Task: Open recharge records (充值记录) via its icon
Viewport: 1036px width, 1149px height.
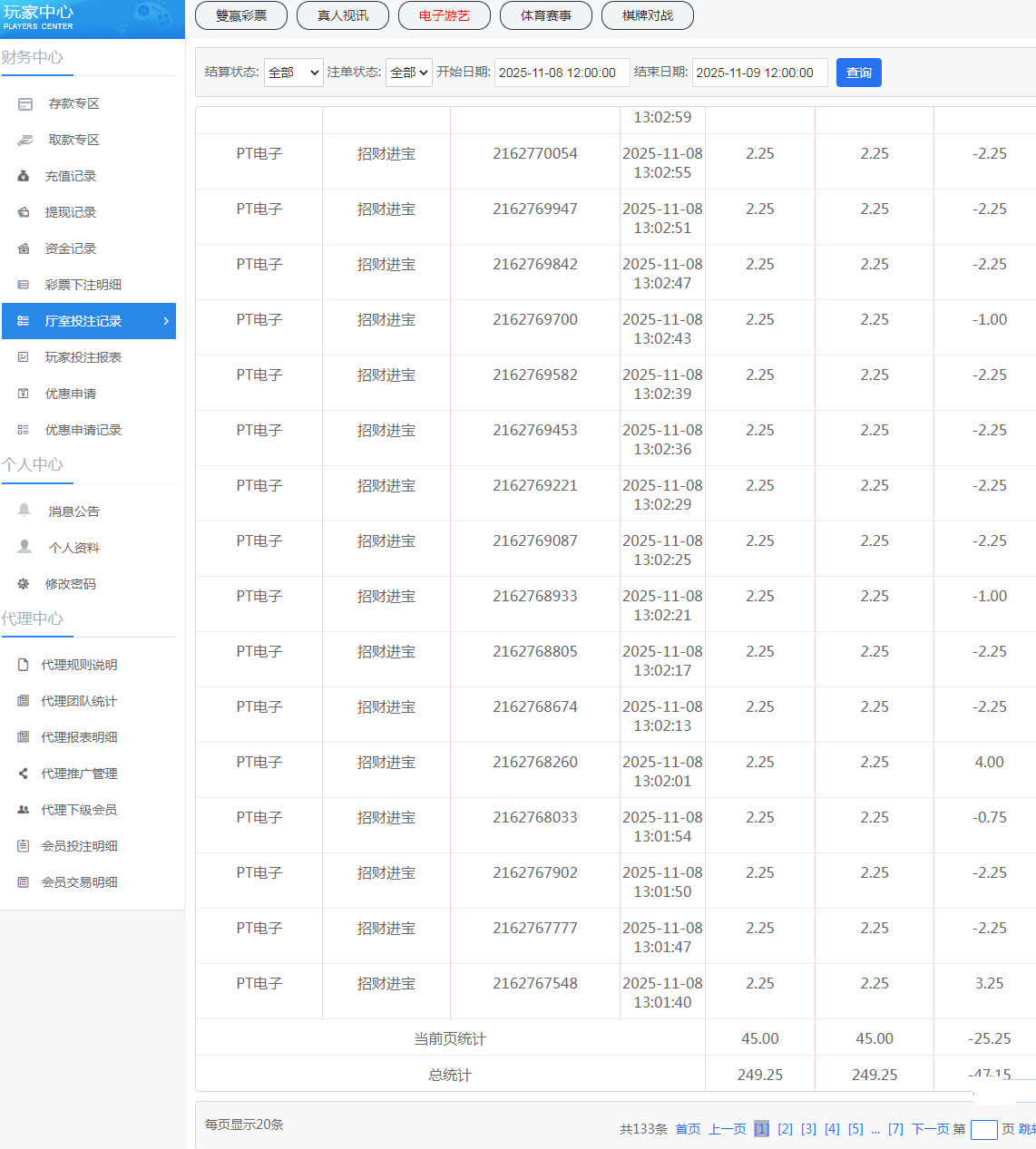Action: point(24,177)
